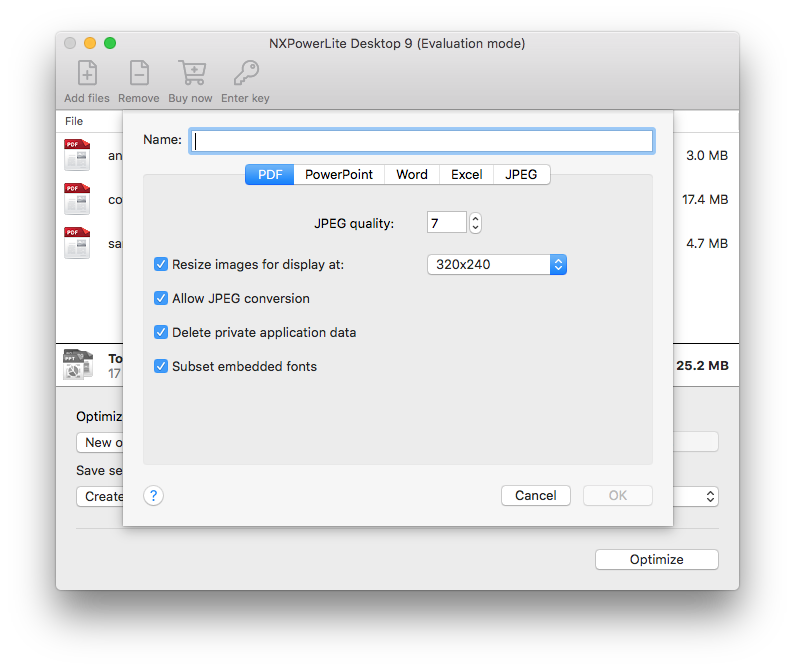Click the 25.2 MB total size
795x670 pixels.
tap(702, 366)
